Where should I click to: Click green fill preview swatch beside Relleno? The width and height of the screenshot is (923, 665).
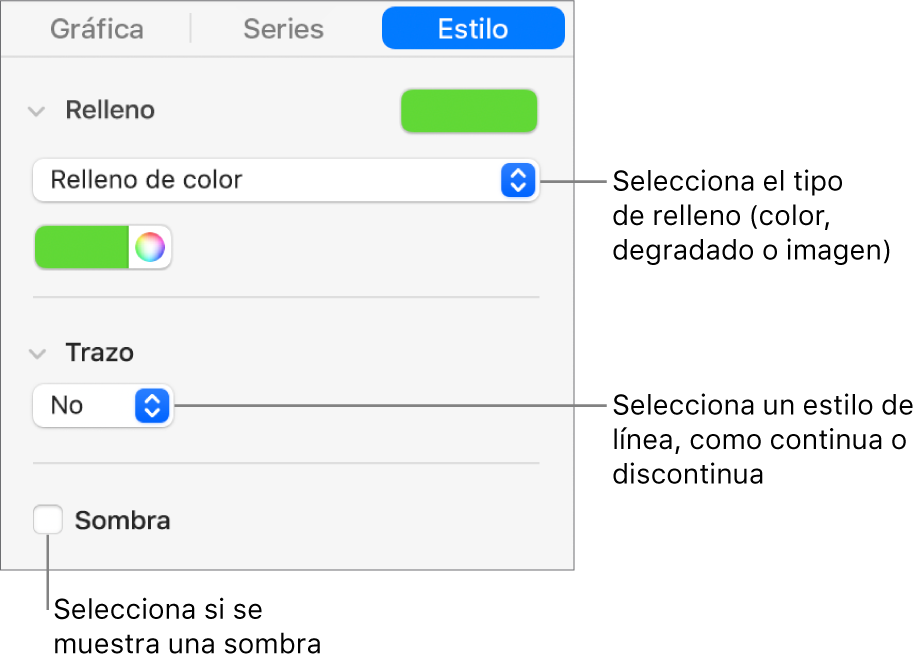coord(469,111)
